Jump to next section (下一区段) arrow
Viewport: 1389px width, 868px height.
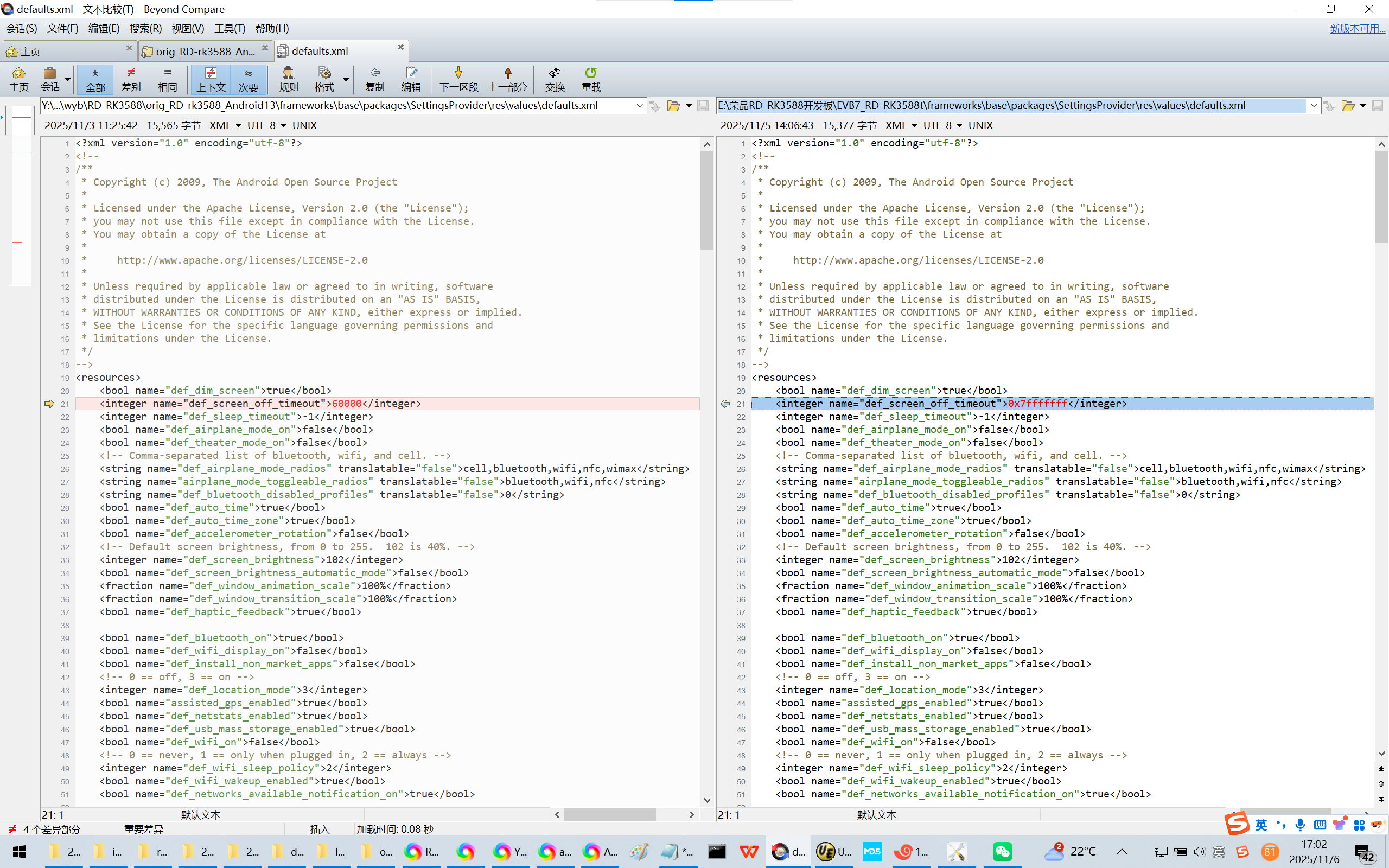[x=458, y=79]
